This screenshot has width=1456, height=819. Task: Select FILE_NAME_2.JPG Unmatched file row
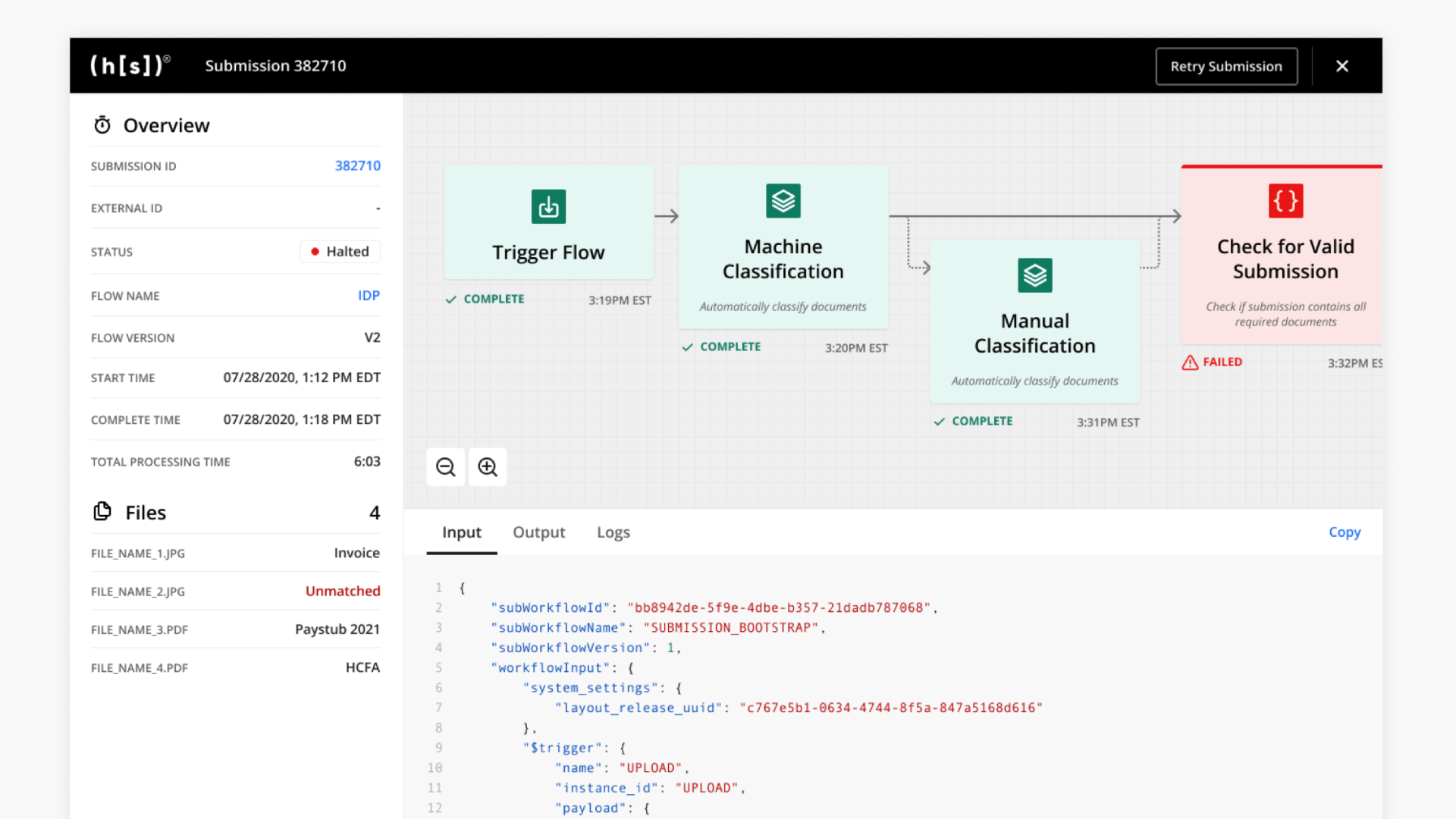pos(235,591)
